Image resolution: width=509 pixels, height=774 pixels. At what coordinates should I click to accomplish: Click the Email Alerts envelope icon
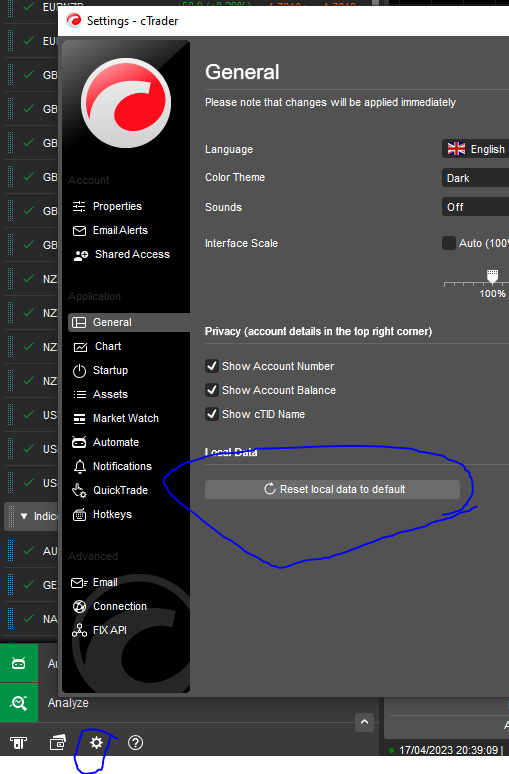point(79,231)
